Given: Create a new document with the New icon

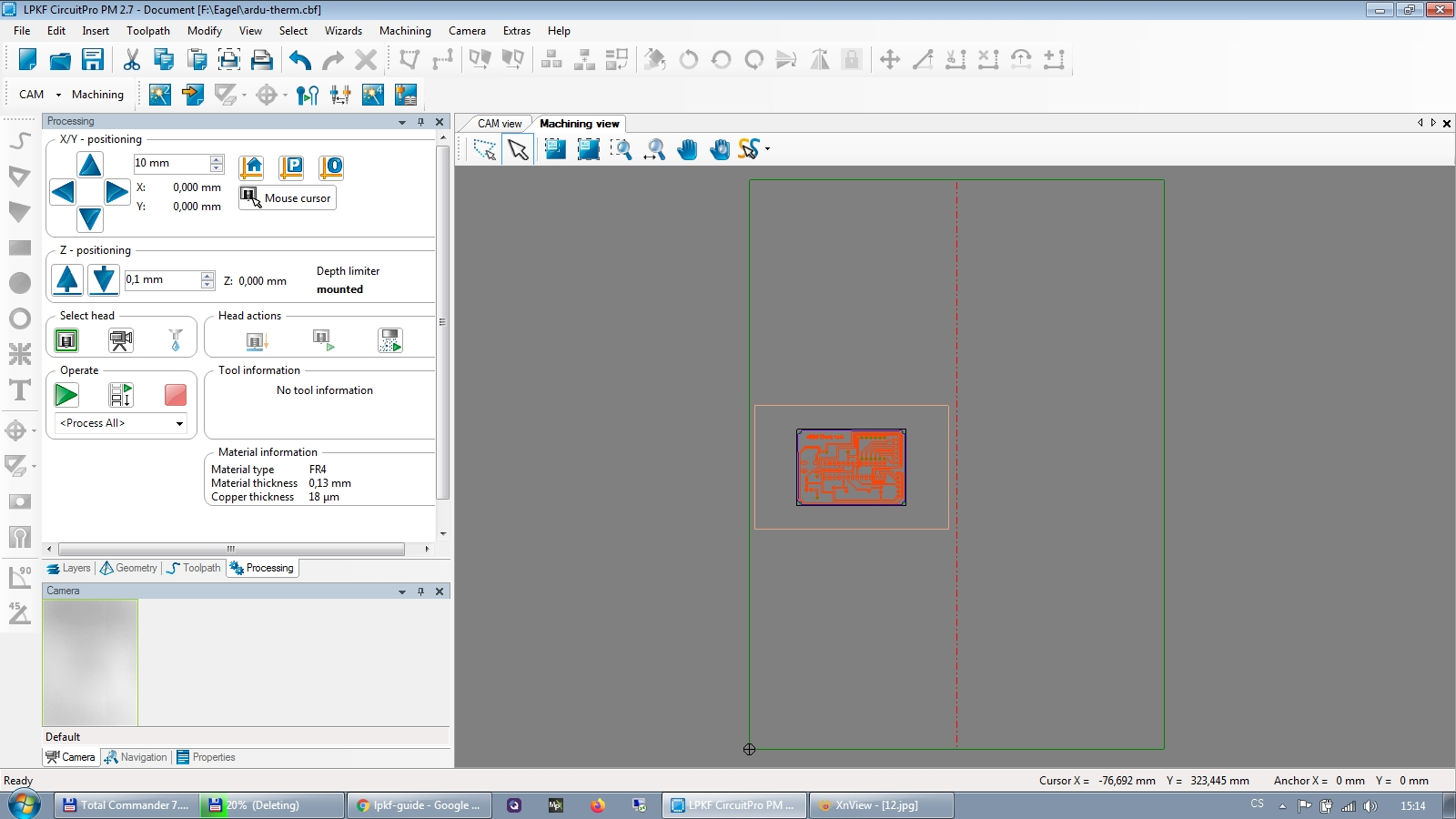Looking at the screenshot, I should 27,60.
